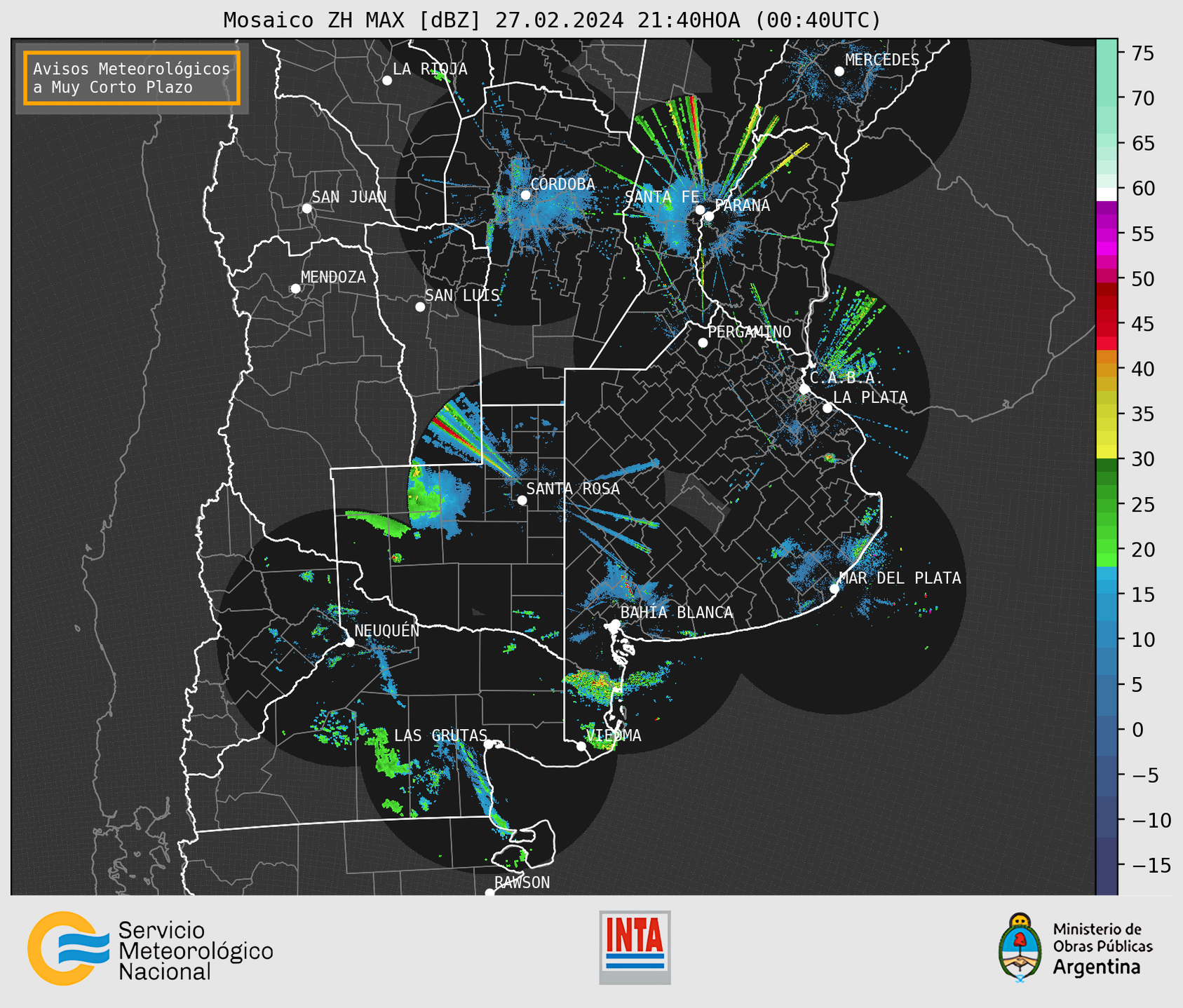This screenshot has height=1008, width=1183.
Task: Click the Mercedes city marker dot
Action: [839, 71]
